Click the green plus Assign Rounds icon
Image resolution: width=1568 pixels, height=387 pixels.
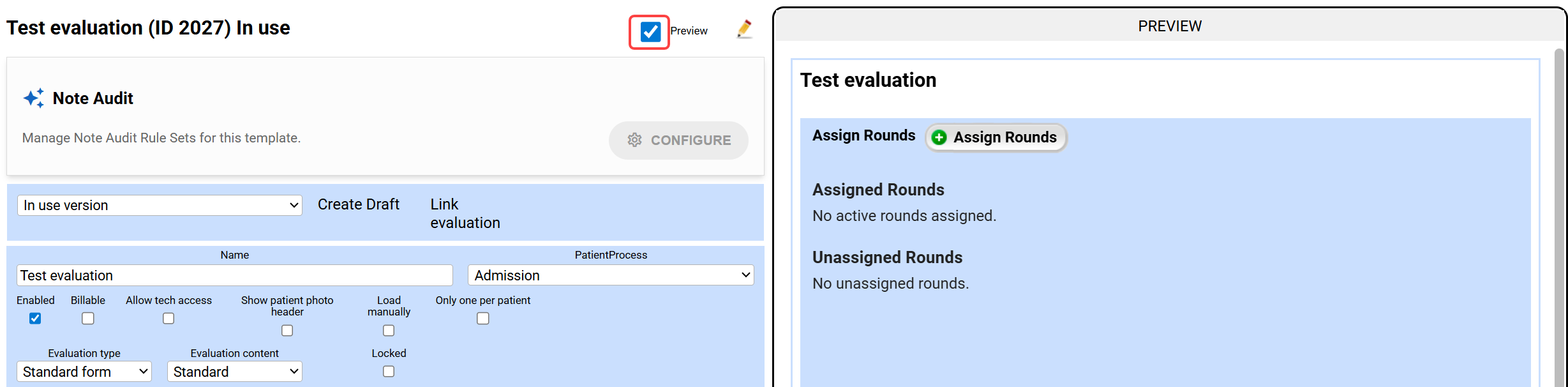[x=939, y=137]
